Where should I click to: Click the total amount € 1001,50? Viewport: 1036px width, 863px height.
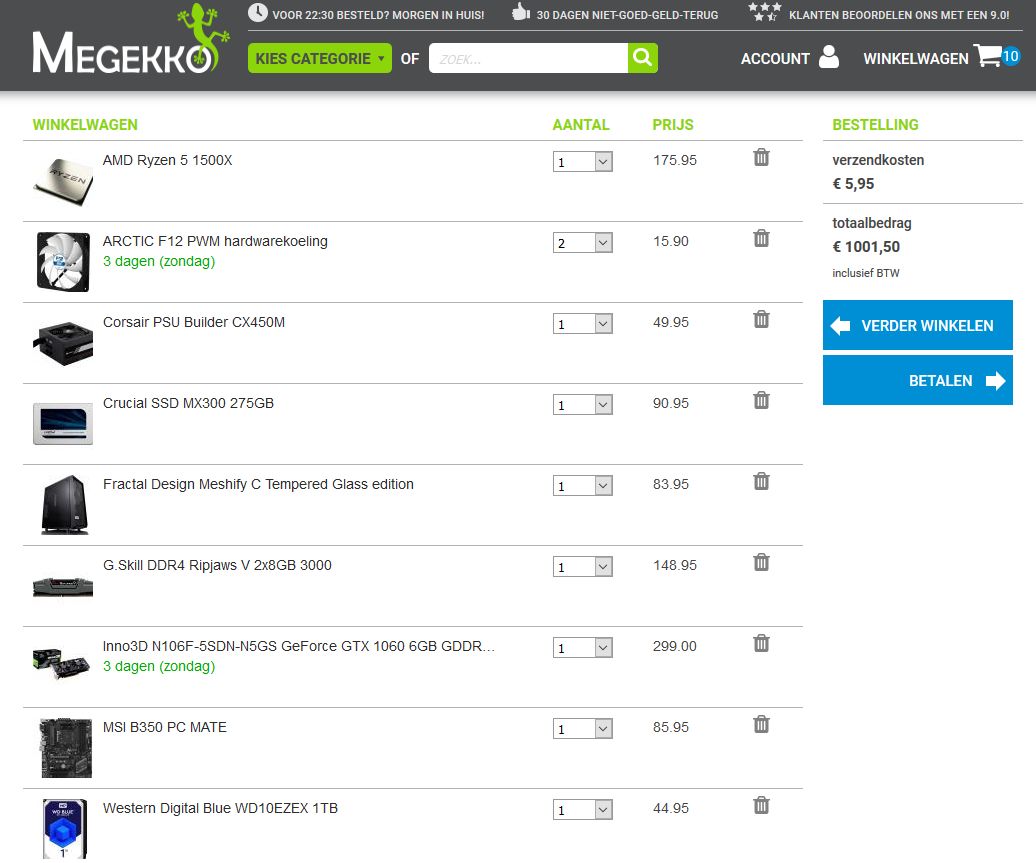coord(866,246)
